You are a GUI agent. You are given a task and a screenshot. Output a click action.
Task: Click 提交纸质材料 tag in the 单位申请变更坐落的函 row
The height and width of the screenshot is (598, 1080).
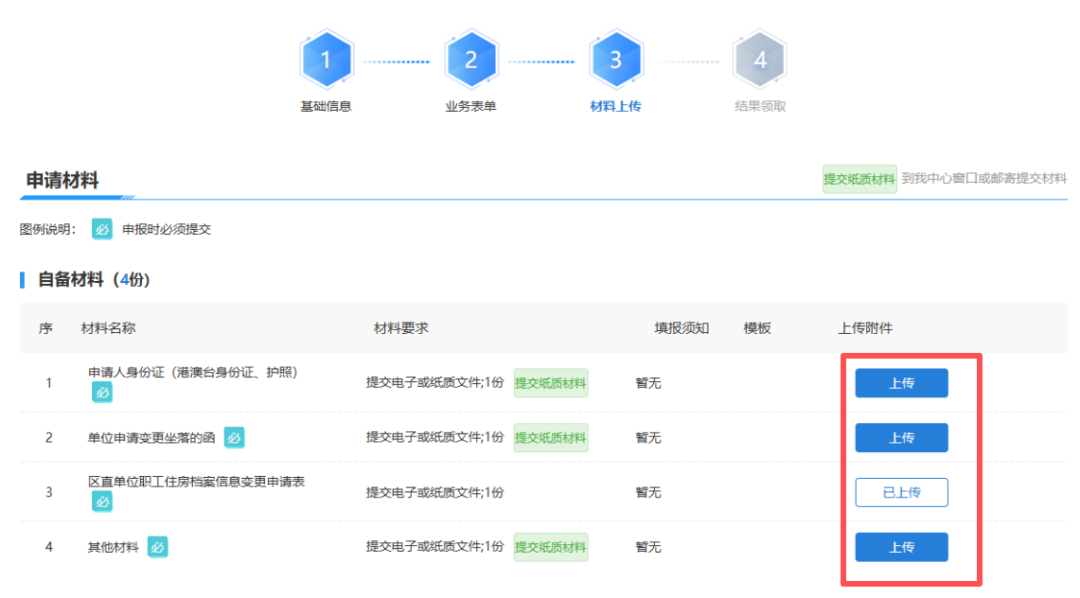550,438
